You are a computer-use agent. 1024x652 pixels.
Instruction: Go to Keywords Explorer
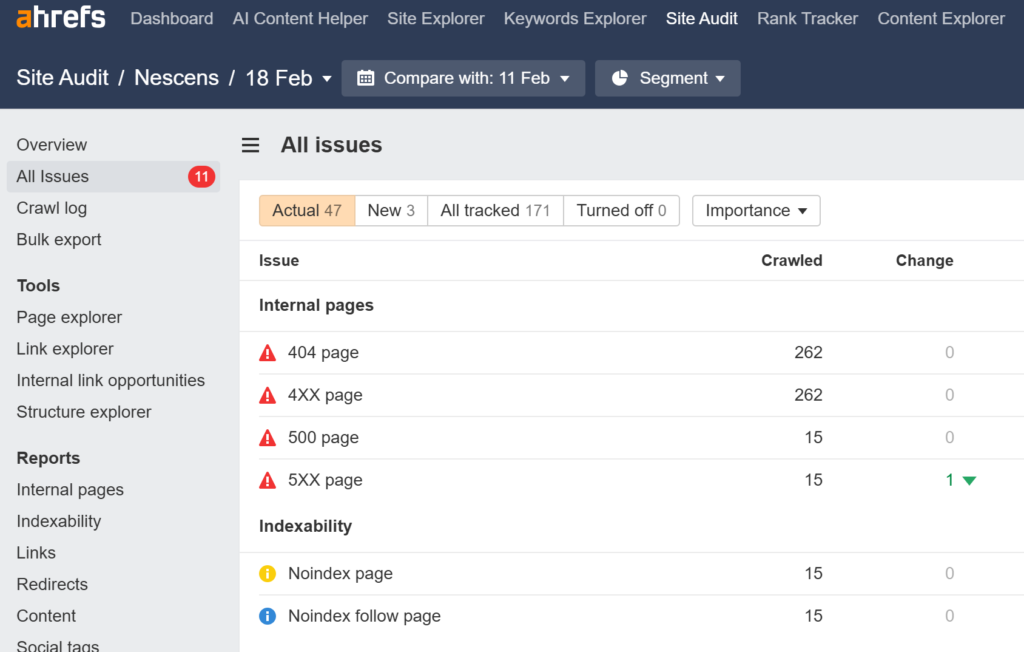point(575,18)
